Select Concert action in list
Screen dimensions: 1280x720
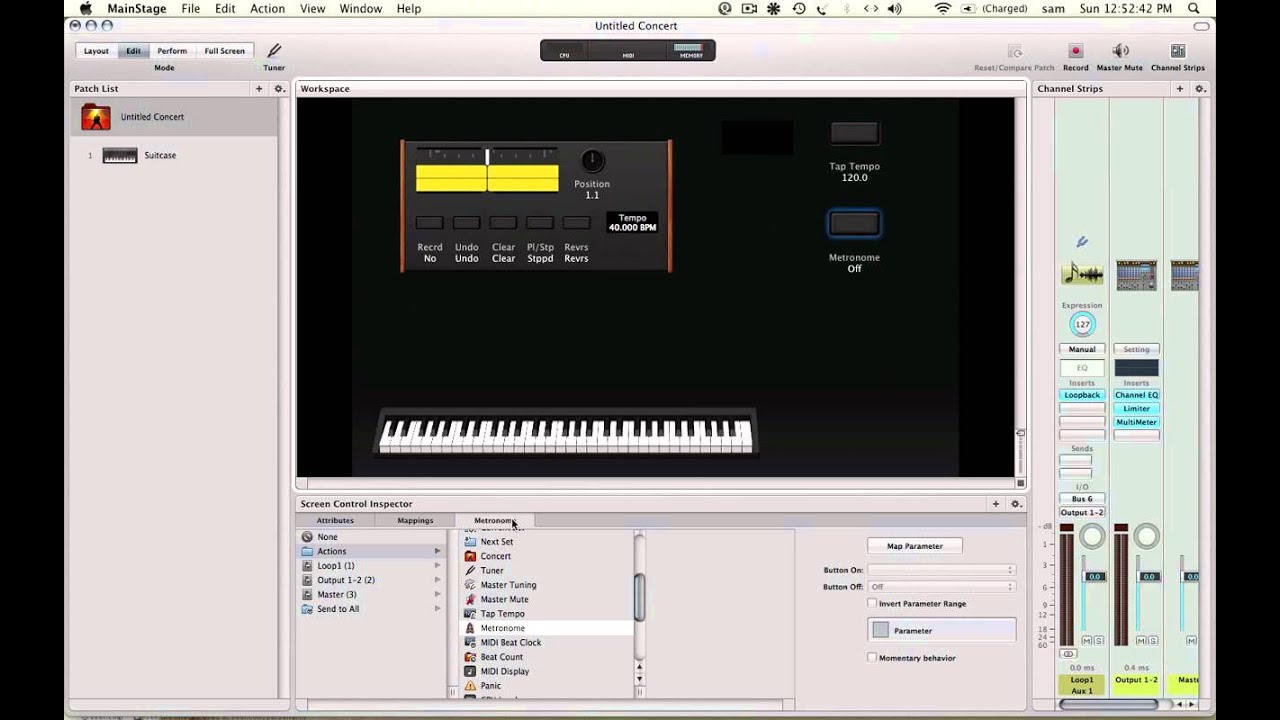click(546, 556)
